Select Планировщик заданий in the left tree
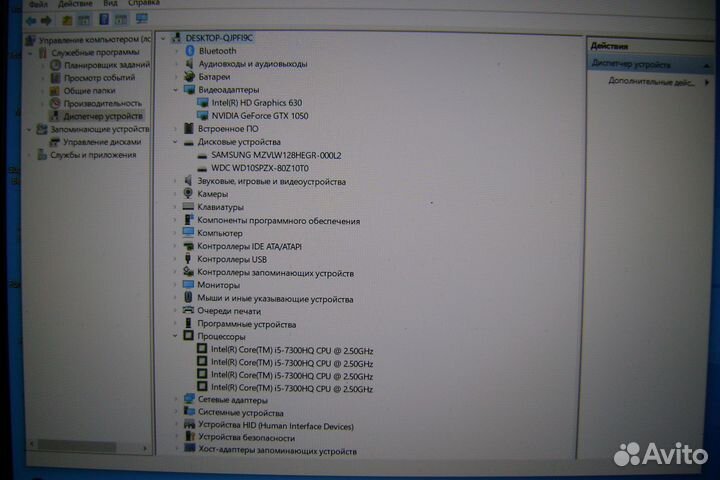 [x=107, y=65]
